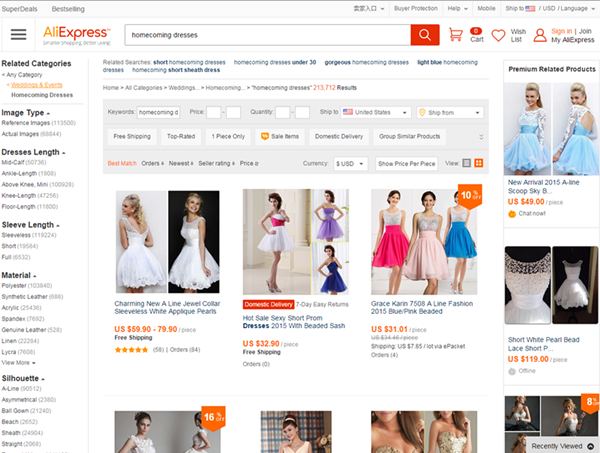Toggle the Top-Rated filter
Image resolution: width=600 pixels, height=453 pixels.
click(181, 136)
